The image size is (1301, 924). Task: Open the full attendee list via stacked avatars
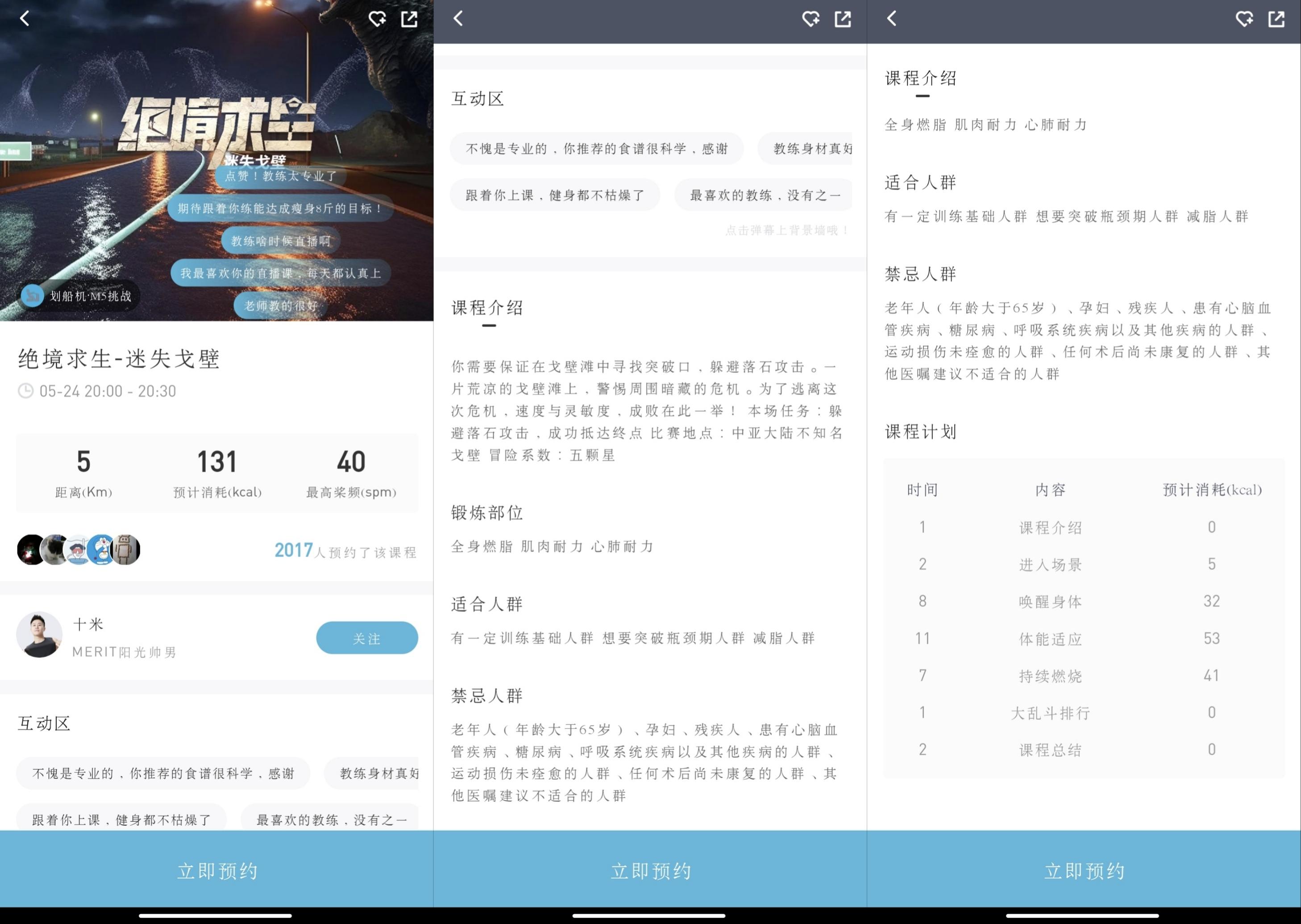(79, 549)
